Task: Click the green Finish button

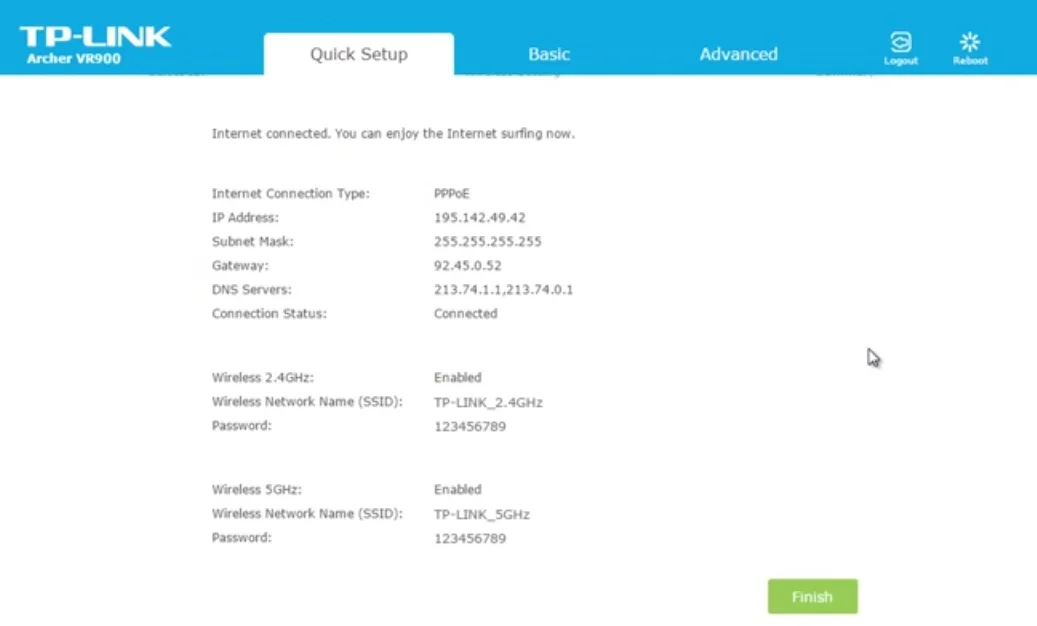Action: (x=812, y=596)
